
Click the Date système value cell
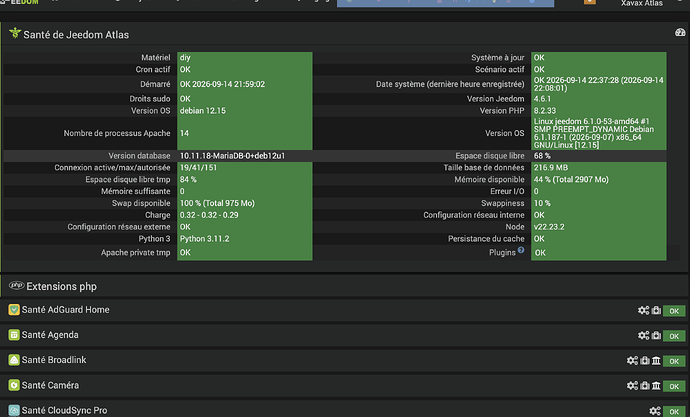pos(598,84)
